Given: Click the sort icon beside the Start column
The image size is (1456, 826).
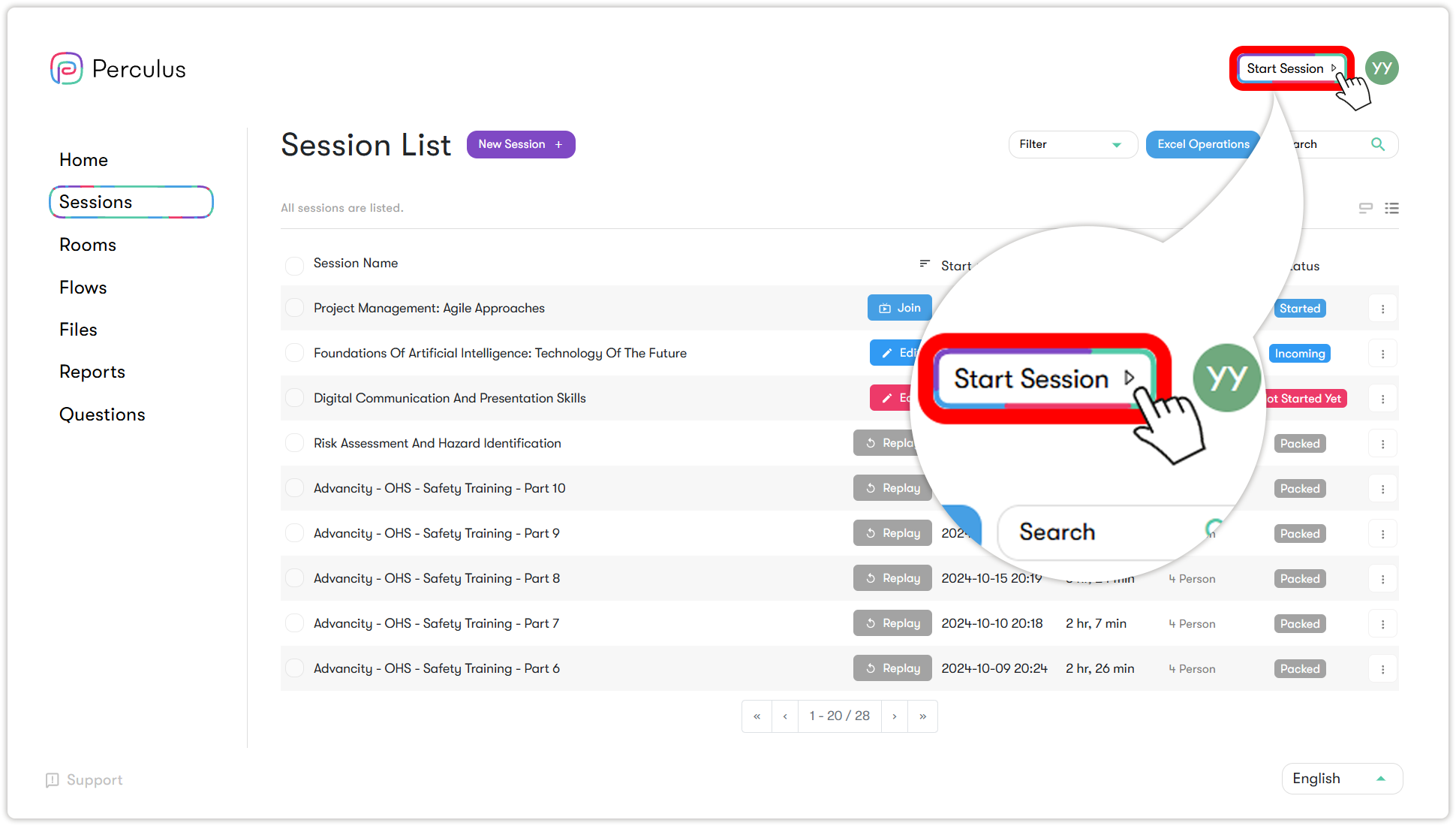Looking at the screenshot, I should [x=925, y=264].
